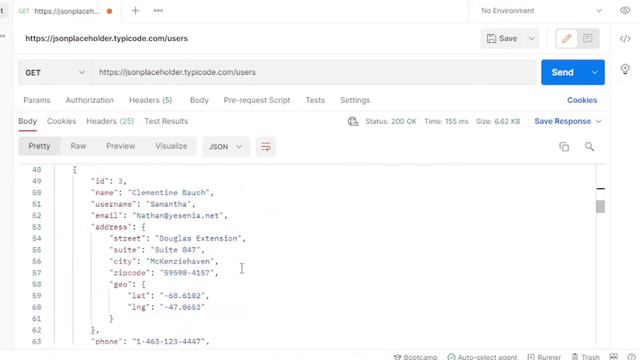Click the response vertical scrollbar thumb
Image resolution: width=640 pixels, height=360 pixels.
point(600,207)
